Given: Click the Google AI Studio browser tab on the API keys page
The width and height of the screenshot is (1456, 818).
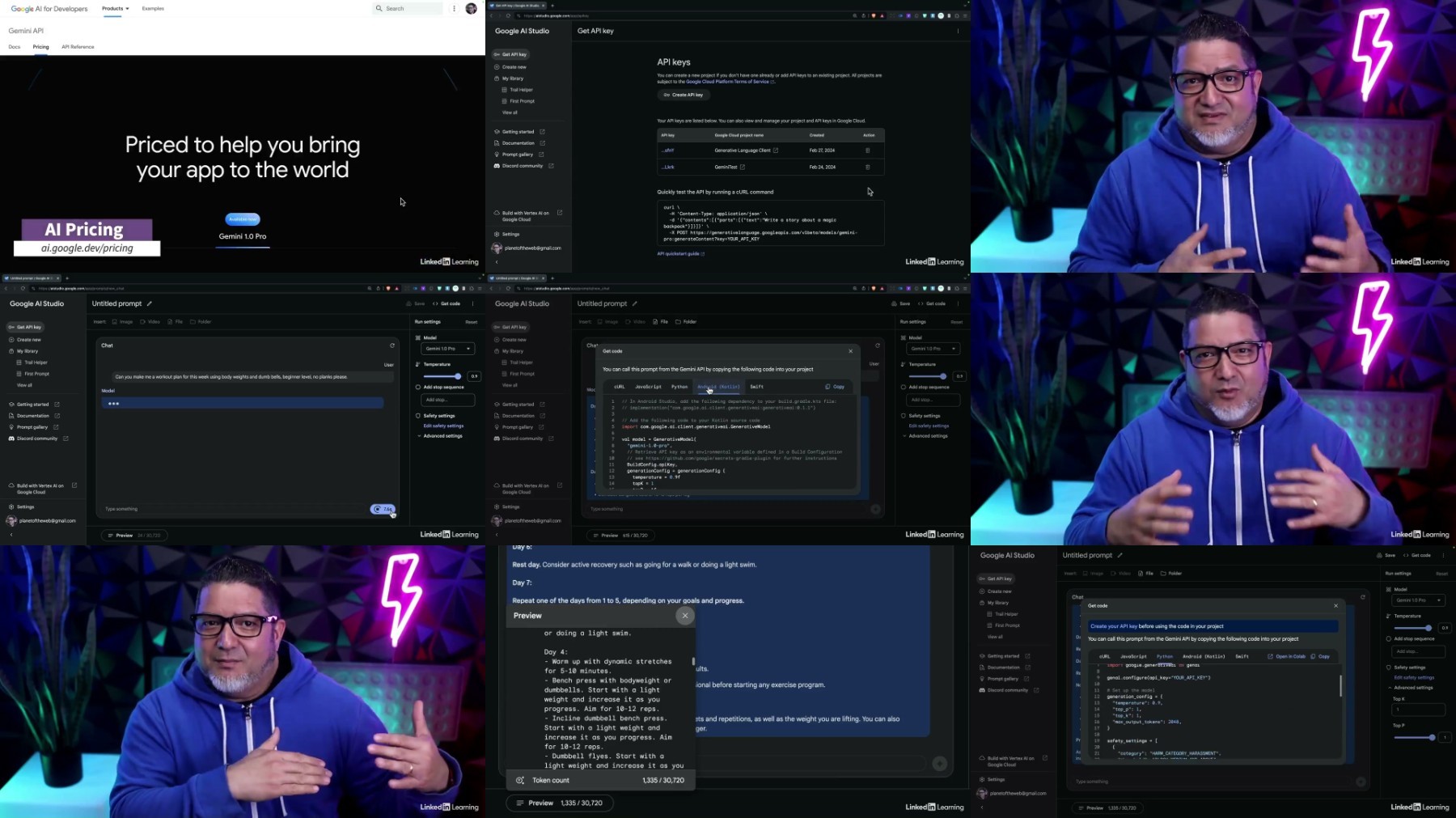Looking at the screenshot, I should click(518, 5).
